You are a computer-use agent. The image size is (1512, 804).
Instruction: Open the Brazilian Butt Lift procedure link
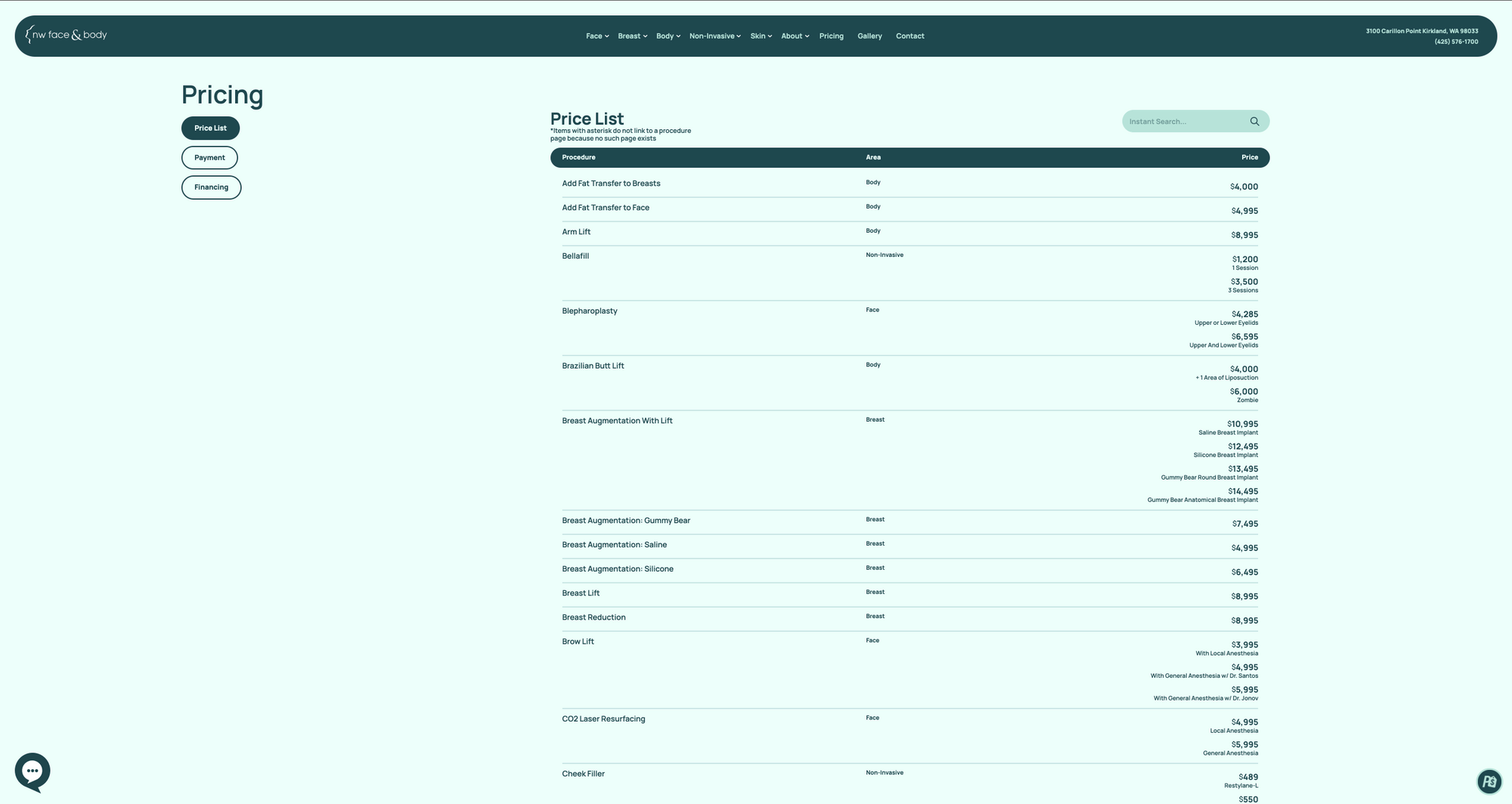click(x=593, y=366)
